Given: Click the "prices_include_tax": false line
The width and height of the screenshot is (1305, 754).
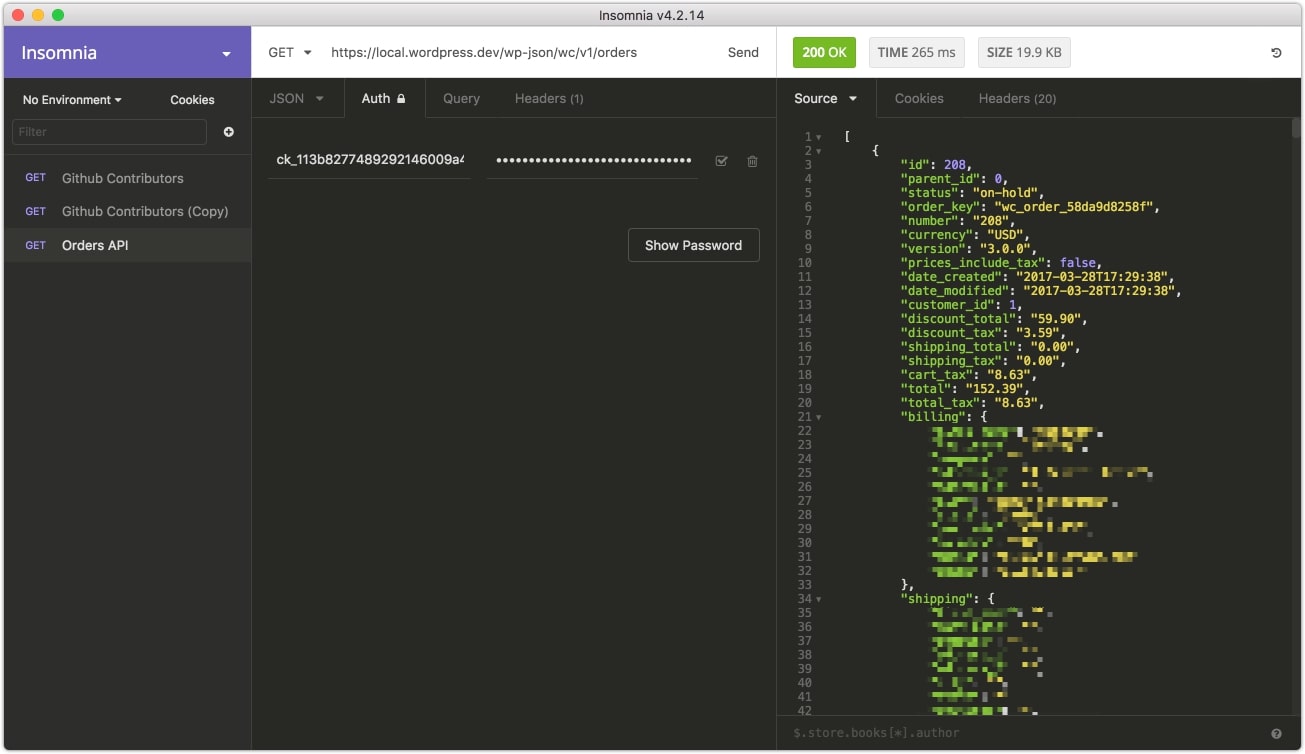Looking at the screenshot, I should click(1000, 263).
